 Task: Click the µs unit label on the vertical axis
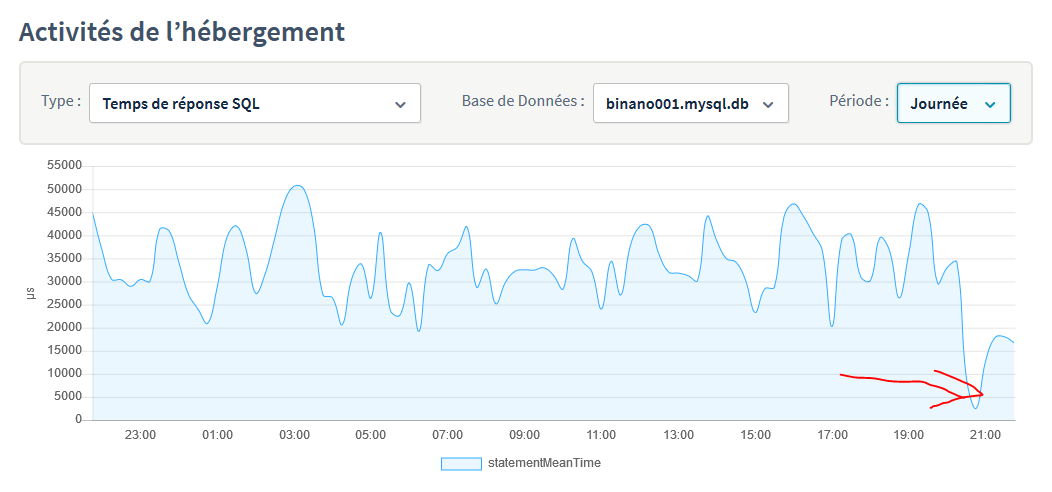pos(30,293)
